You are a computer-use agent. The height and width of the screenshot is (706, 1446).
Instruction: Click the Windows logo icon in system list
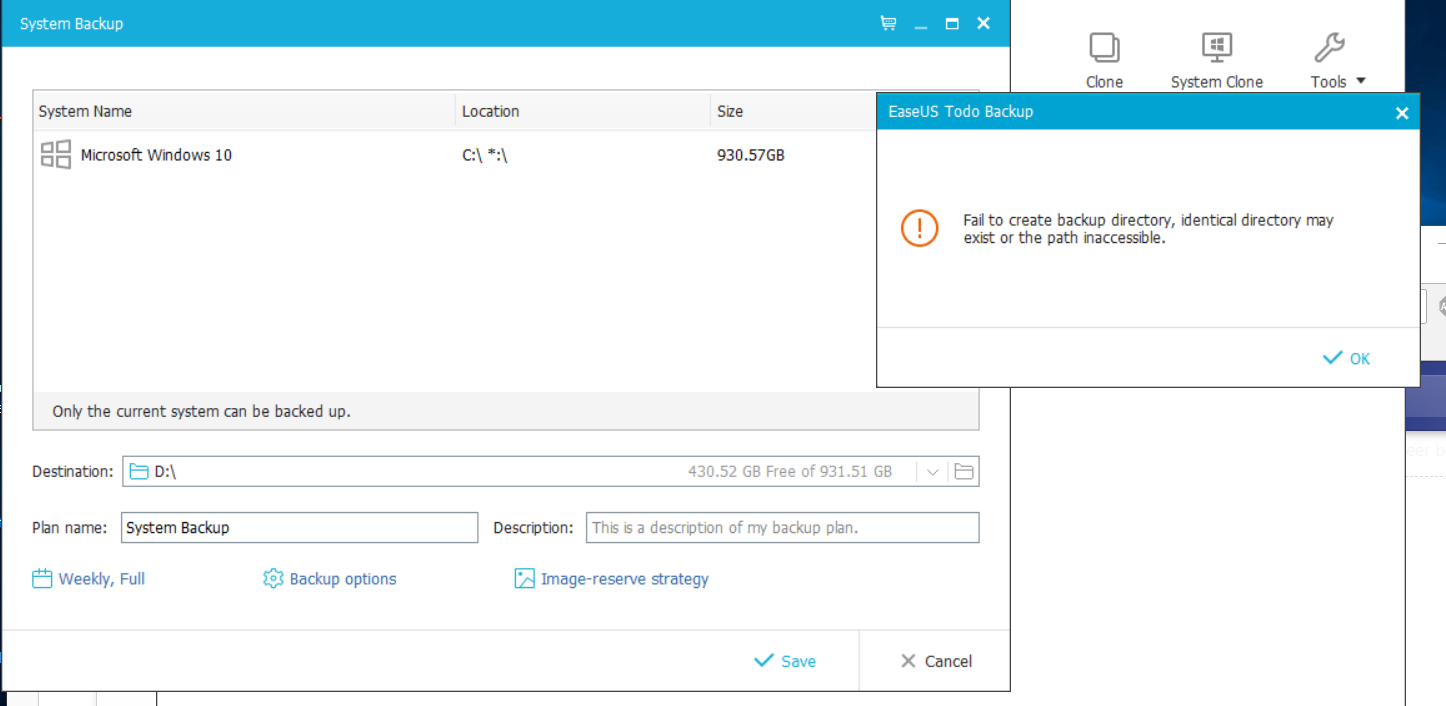[56, 155]
